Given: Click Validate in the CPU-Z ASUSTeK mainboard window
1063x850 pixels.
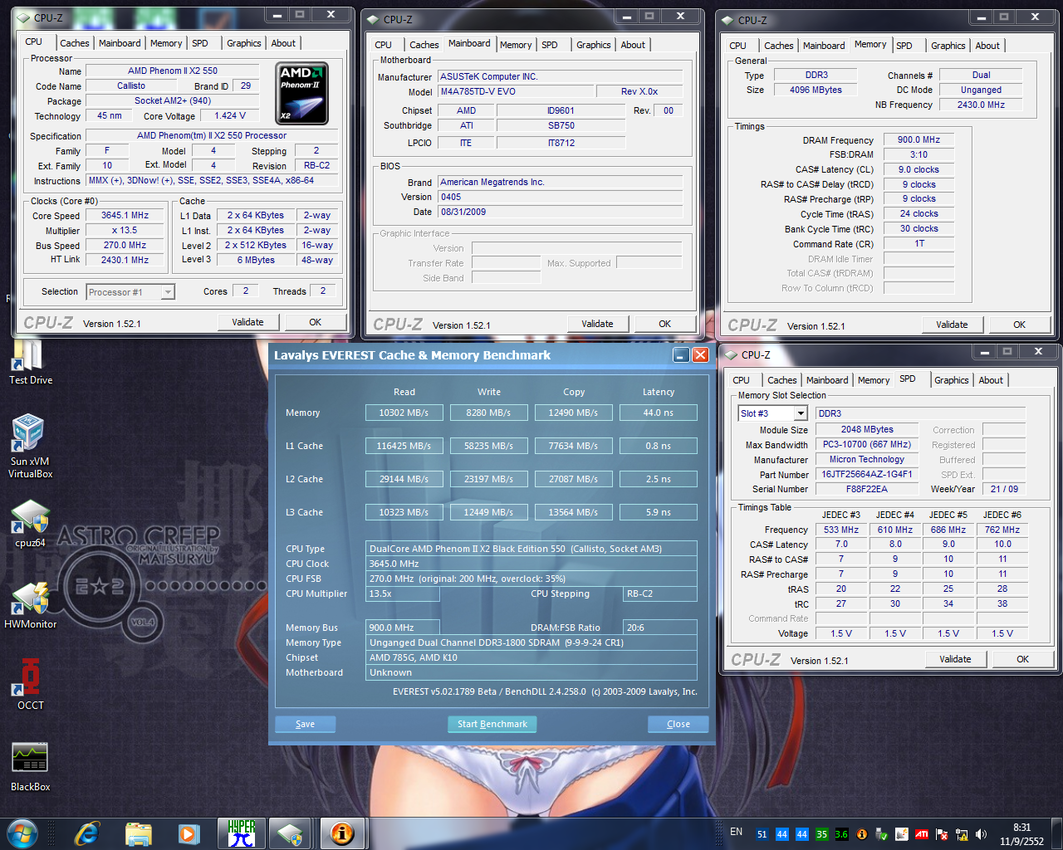Looking at the screenshot, I should [x=597, y=324].
